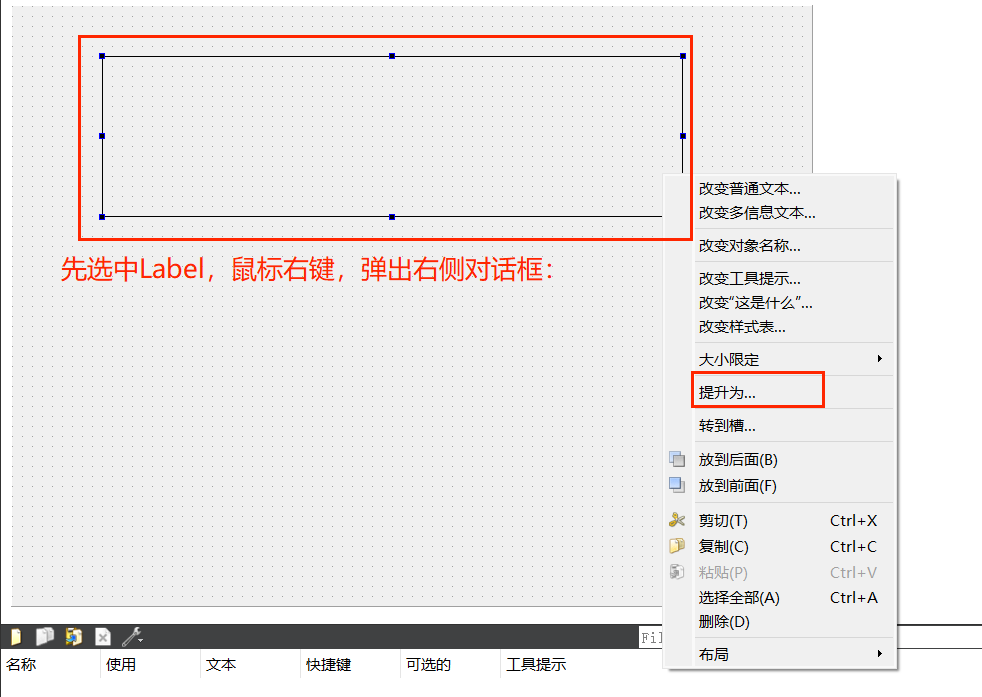Click the send-to-back icon beside 放到后面(B)
Image resolution: width=982 pixels, height=697 pixels.
pos(677,459)
